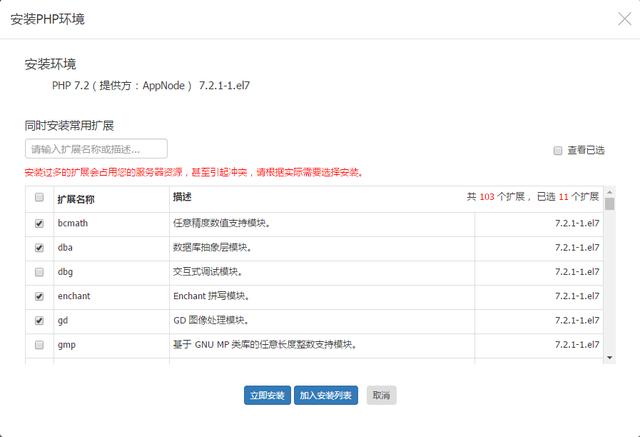Viewport: 640px width, 437px height.
Task: Click the 立即安装 button
Action: [267, 395]
